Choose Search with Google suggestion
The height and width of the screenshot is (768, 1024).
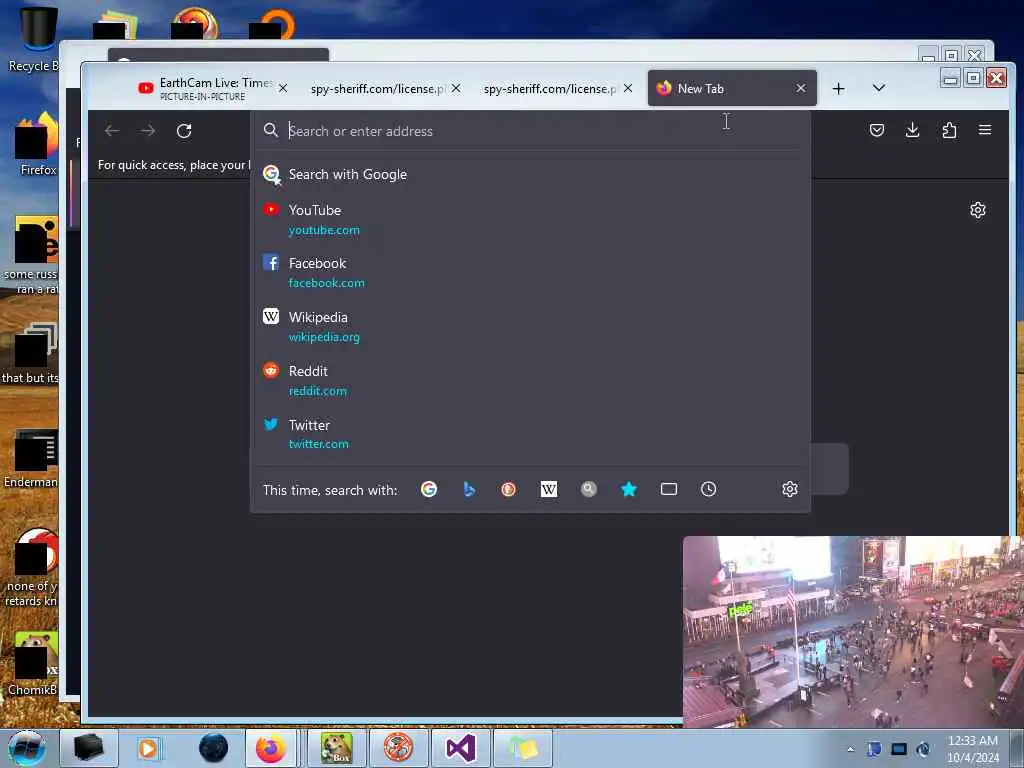[x=530, y=174]
